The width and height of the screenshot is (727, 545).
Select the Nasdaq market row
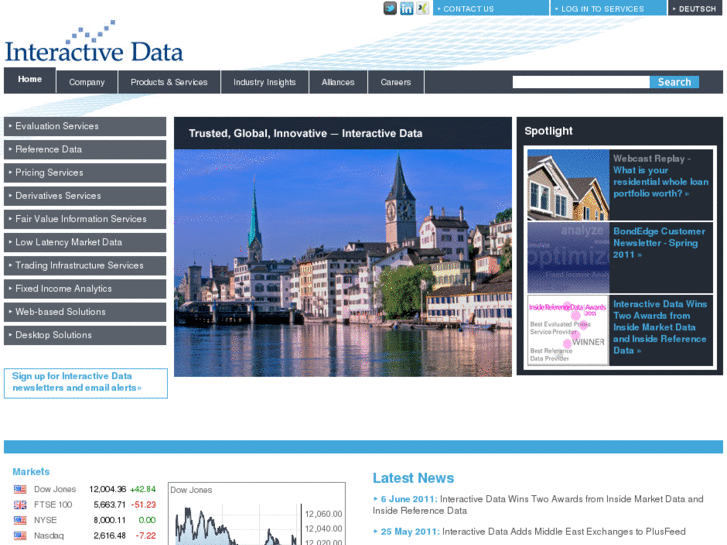(84, 536)
